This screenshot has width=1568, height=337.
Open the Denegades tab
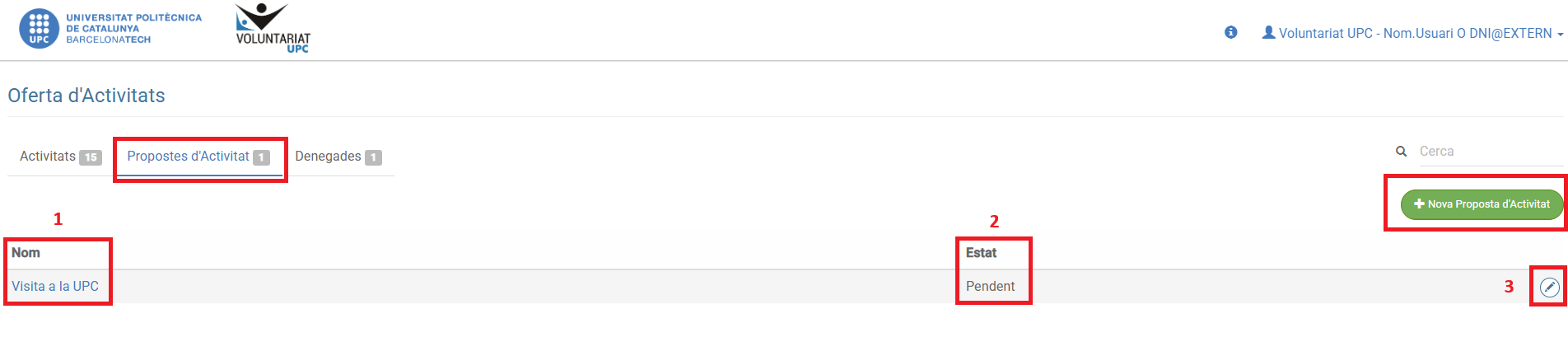pyautogui.click(x=328, y=157)
